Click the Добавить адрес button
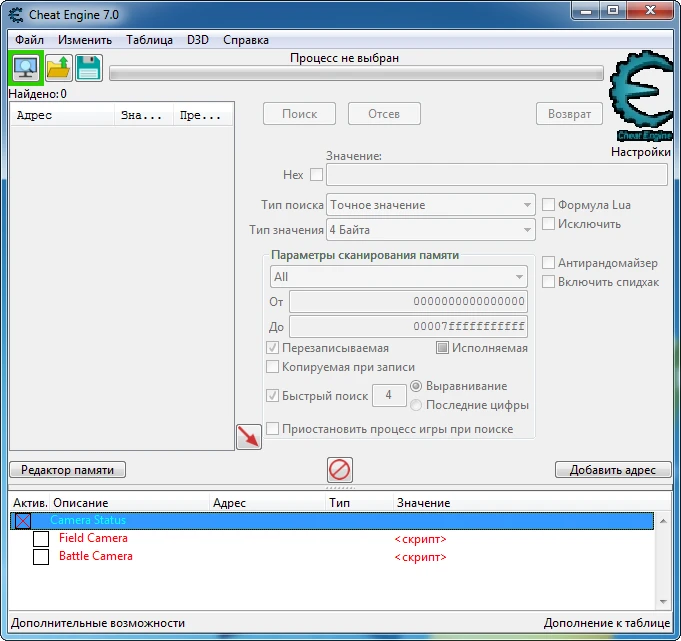This screenshot has width=681, height=641. 613,470
